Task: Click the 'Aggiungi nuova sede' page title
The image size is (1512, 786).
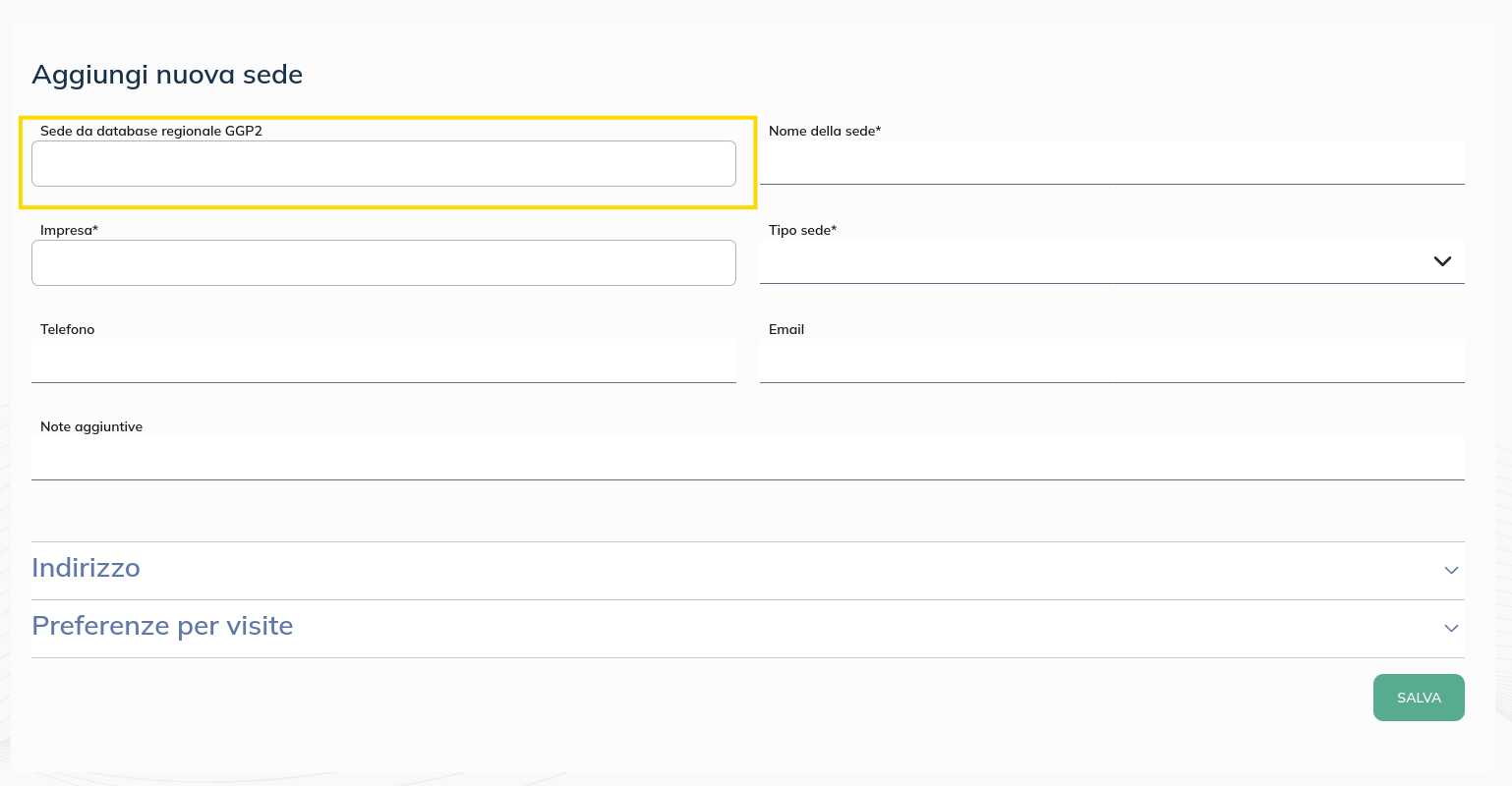Action: 167,75
